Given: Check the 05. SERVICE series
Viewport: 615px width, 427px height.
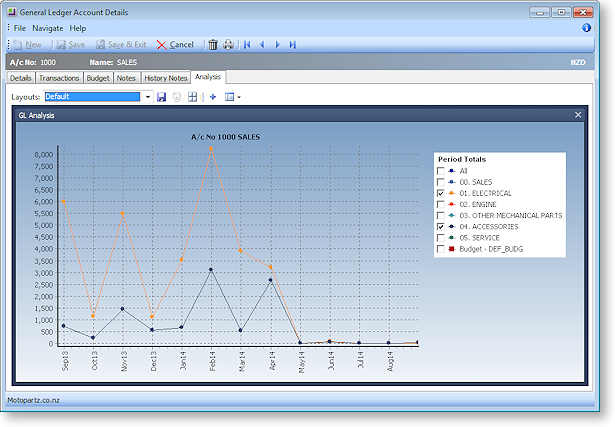Looking at the screenshot, I should [x=441, y=238].
